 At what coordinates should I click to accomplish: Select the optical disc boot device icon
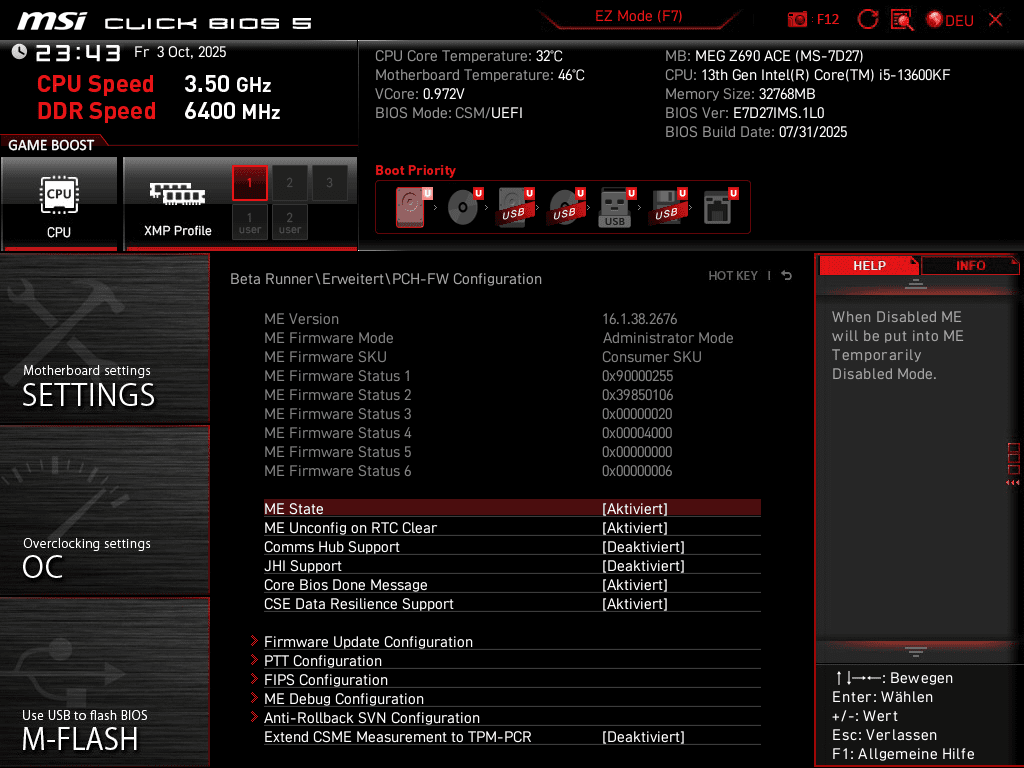464,207
